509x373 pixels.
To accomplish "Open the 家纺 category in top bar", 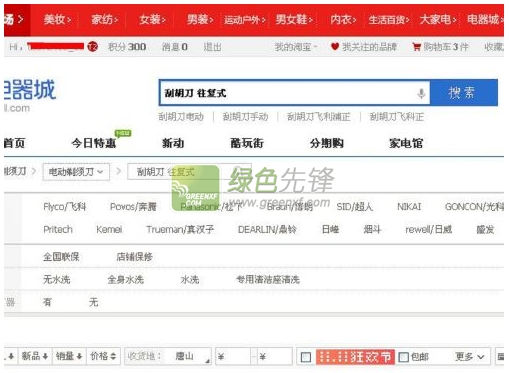I will 105,20.
